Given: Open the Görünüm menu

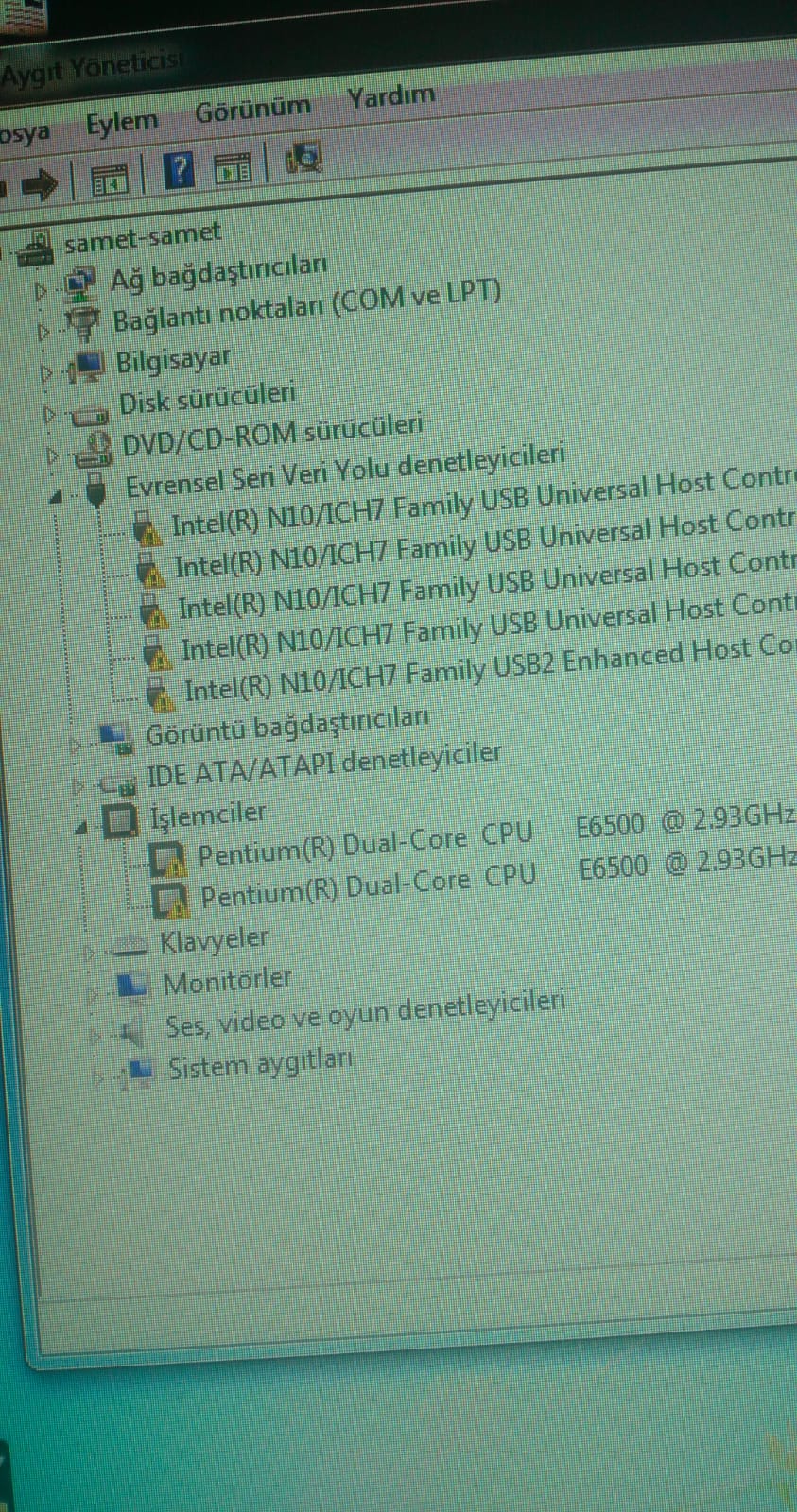Looking at the screenshot, I should point(252,110).
